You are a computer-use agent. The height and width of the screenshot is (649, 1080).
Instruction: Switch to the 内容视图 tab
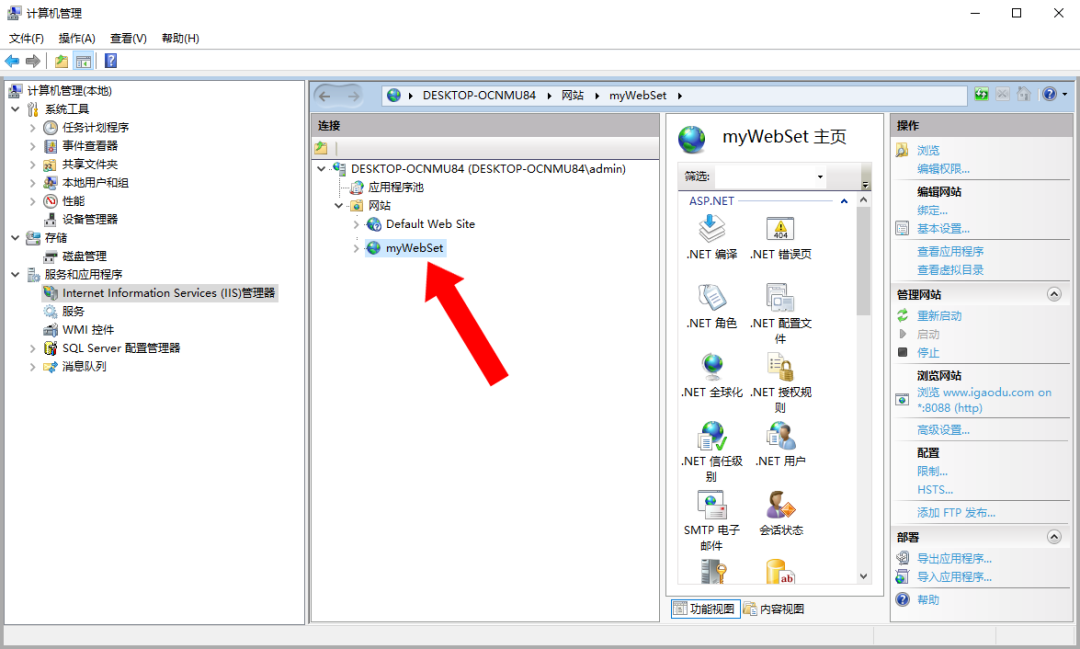tap(775, 609)
